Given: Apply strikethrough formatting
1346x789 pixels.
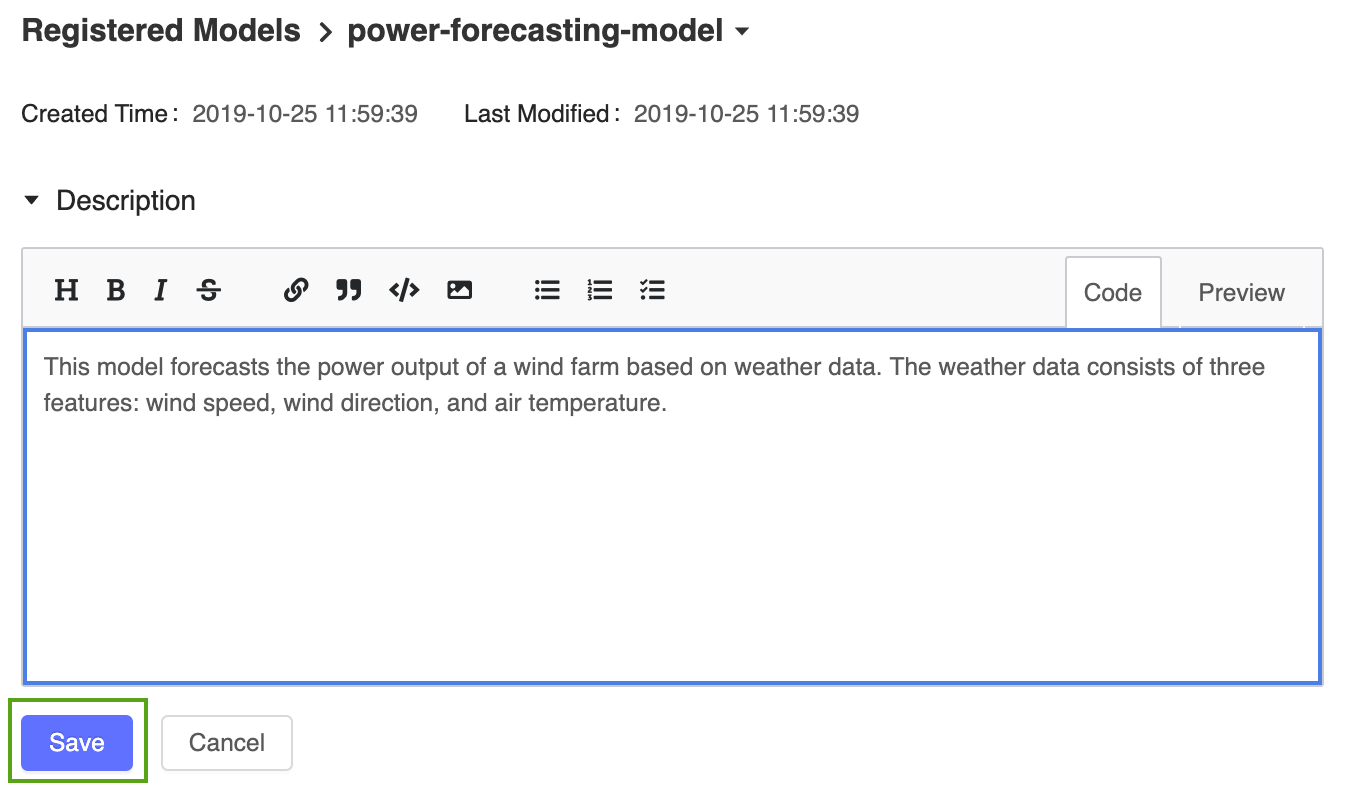Looking at the screenshot, I should (209, 291).
